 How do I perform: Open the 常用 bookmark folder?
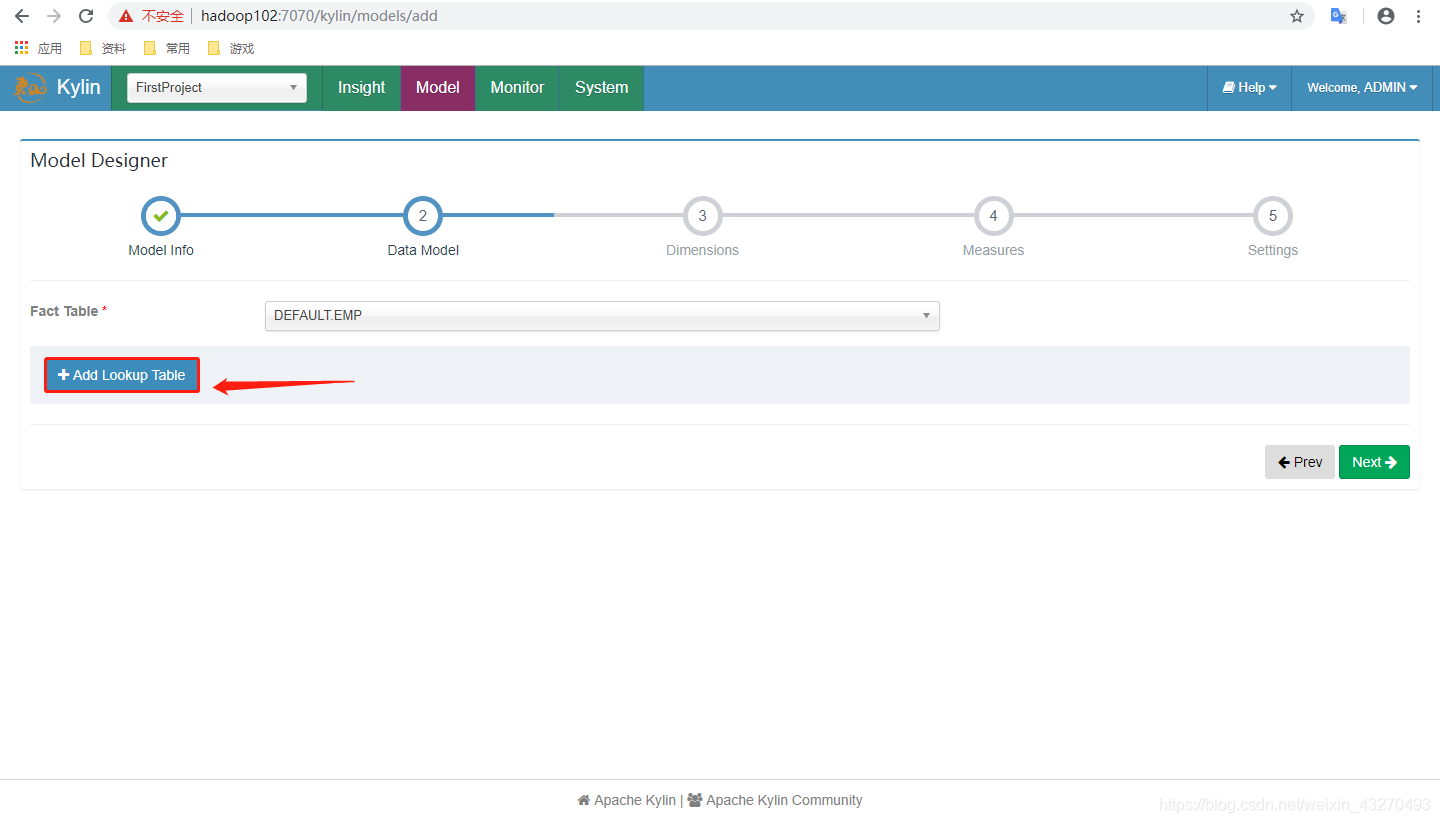pyautogui.click(x=167, y=48)
